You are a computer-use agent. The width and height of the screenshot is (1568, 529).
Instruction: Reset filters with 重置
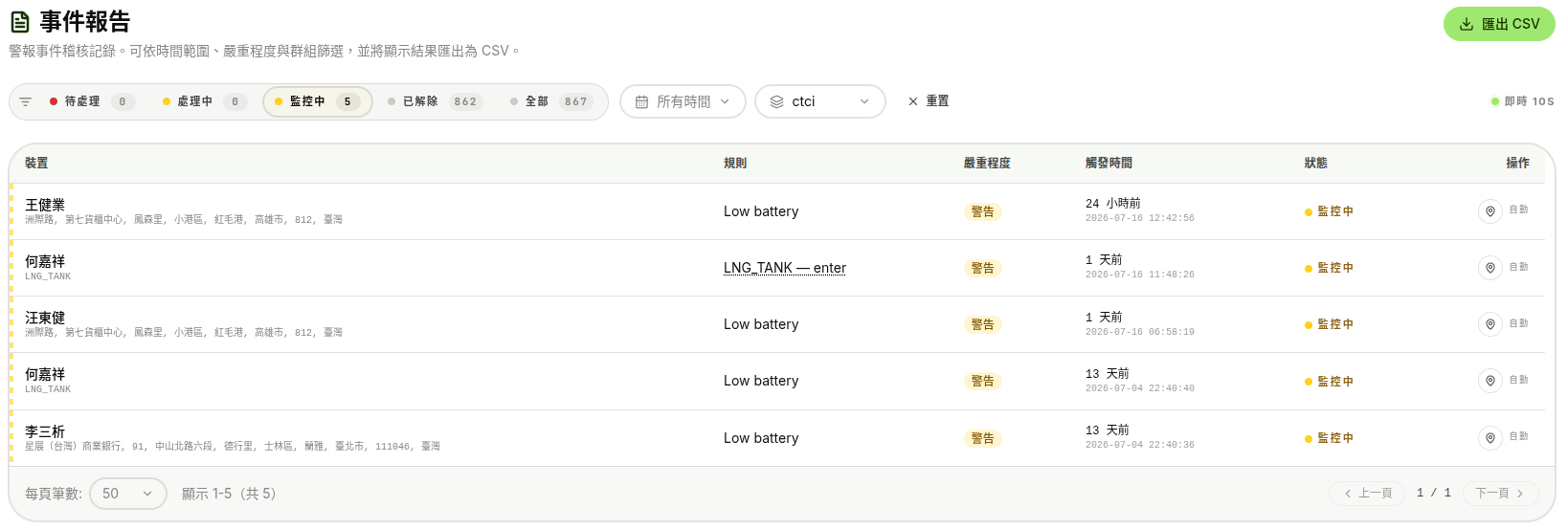pos(929,101)
